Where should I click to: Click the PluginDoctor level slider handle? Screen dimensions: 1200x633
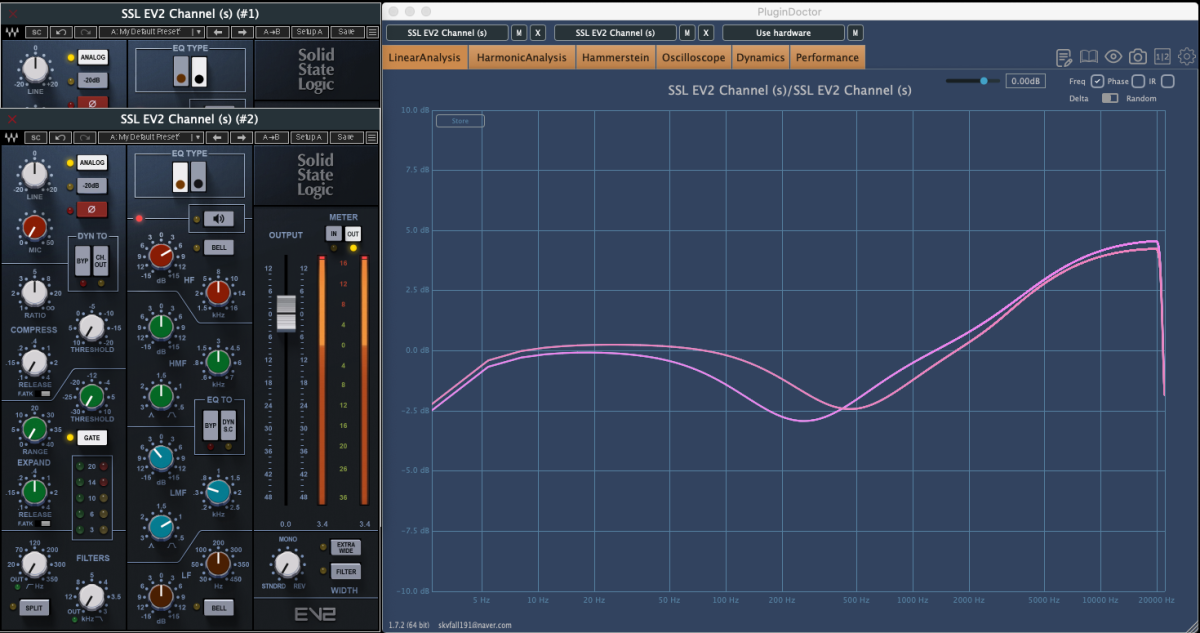984,81
